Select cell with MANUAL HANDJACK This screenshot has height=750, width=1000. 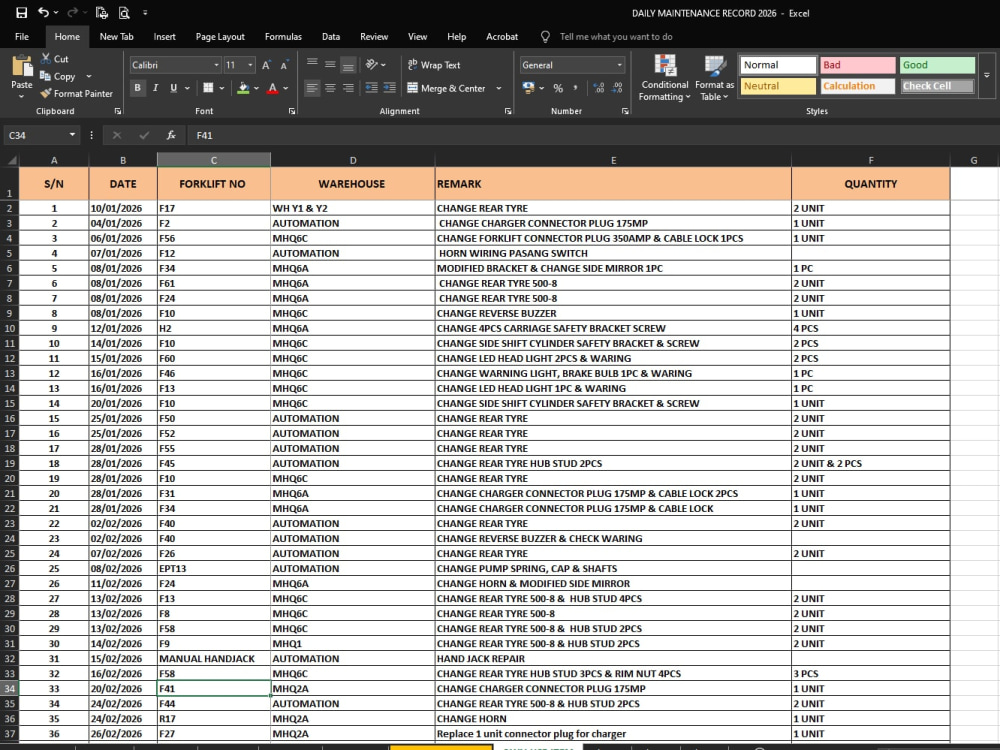pos(214,659)
